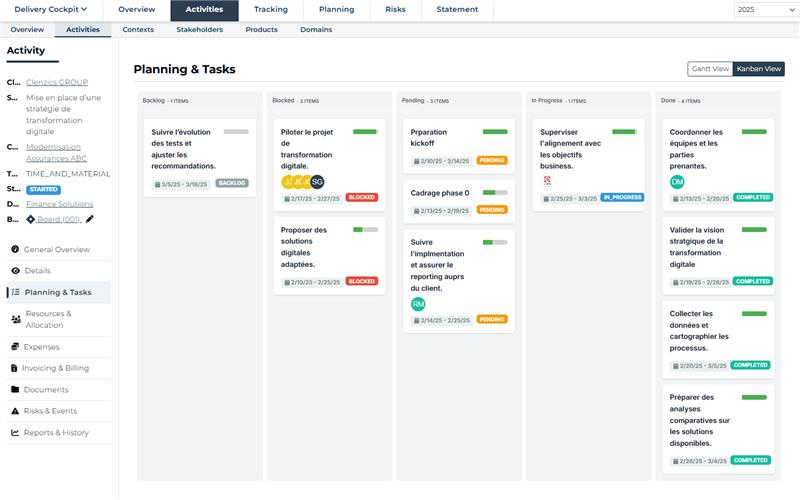Open the Finance Solutions link
Screen dimensions: 800x500
click(x=60, y=204)
